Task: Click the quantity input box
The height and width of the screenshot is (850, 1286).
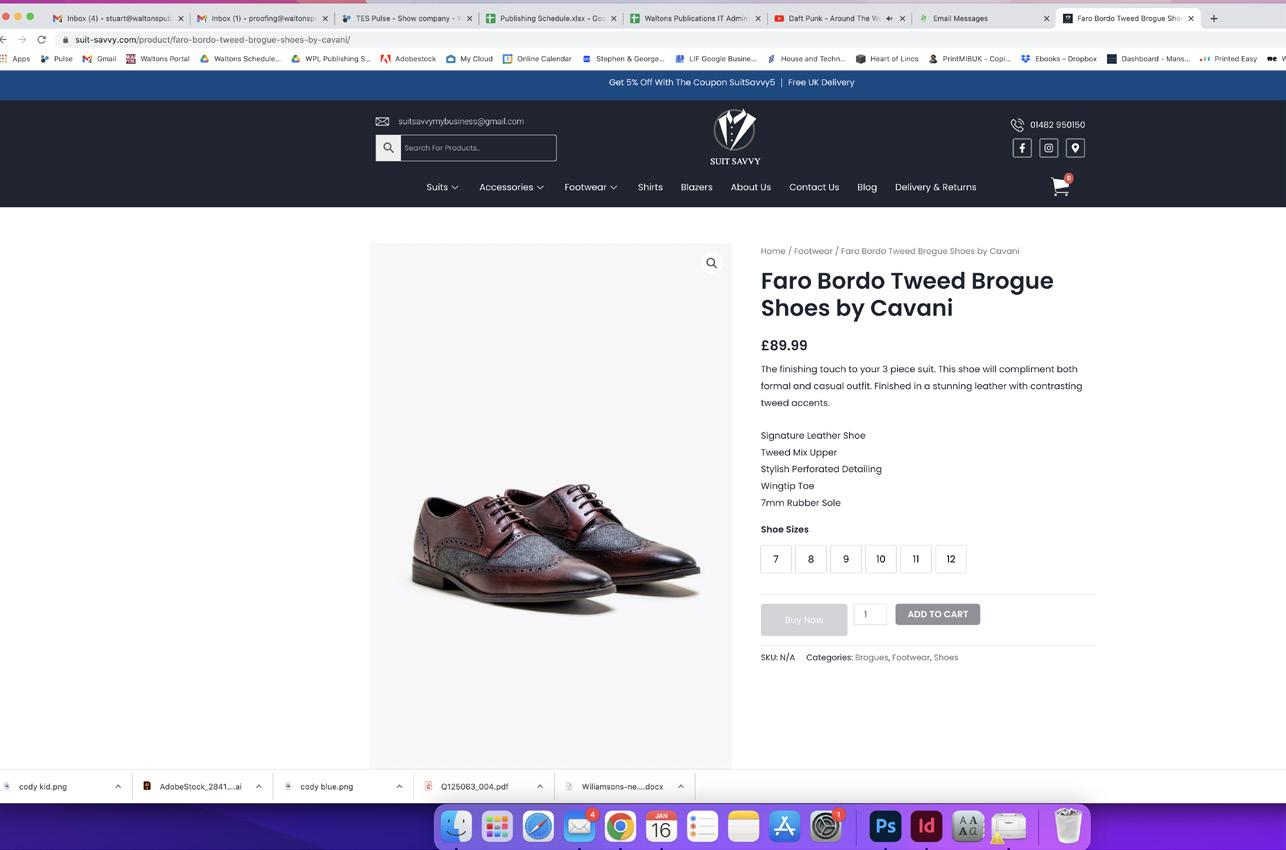Action: (869, 614)
